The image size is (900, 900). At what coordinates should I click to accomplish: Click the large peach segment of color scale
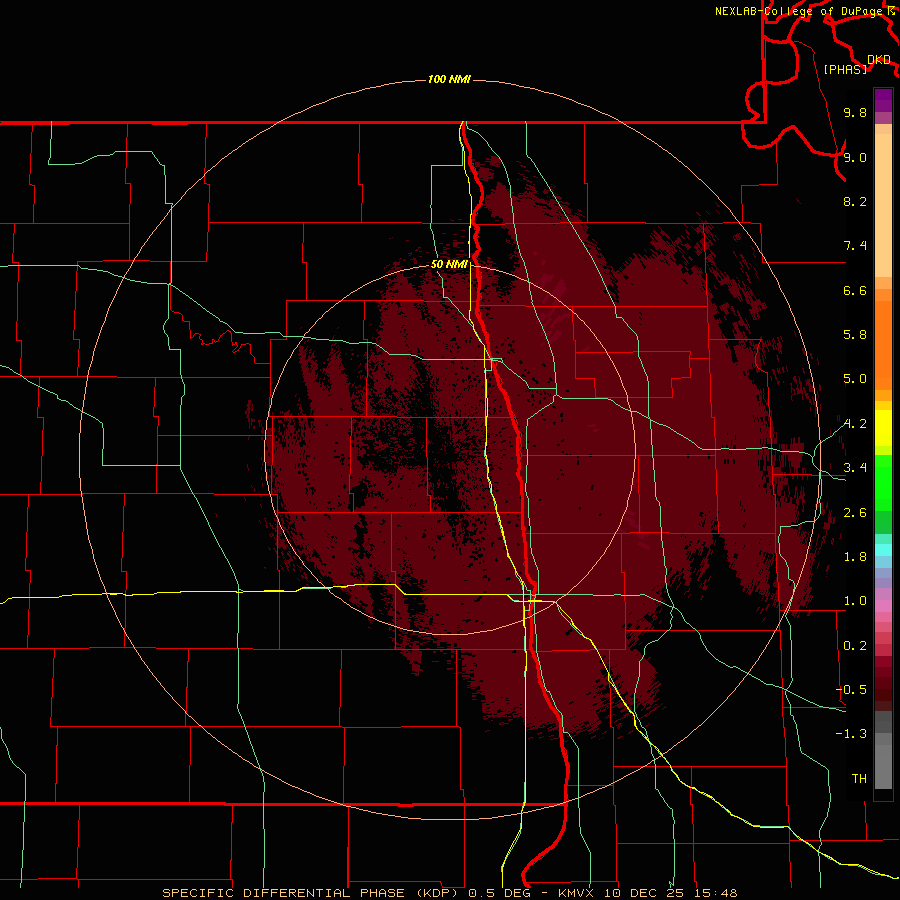[883, 207]
